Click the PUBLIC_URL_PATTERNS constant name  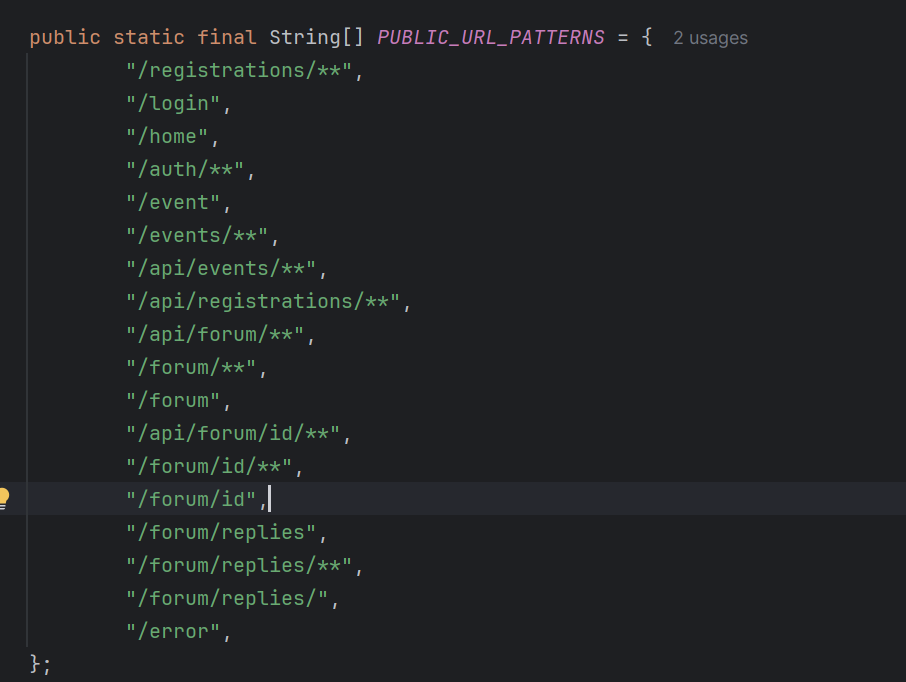[x=490, y=38]
